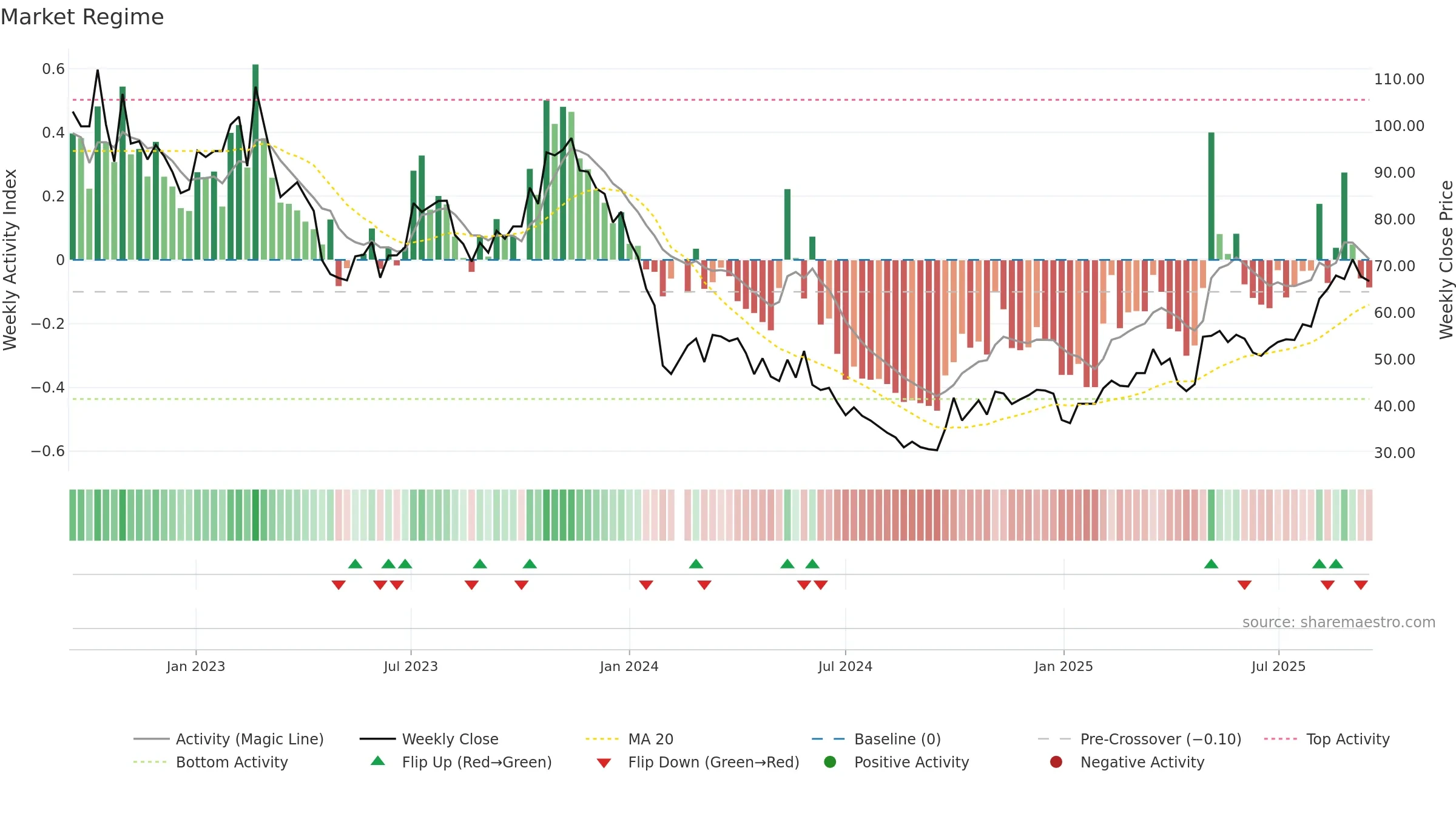Click the Weekly Close Price axis title
The image size is (1456, 819).
pyautogui.click(x=1446, y=260)
